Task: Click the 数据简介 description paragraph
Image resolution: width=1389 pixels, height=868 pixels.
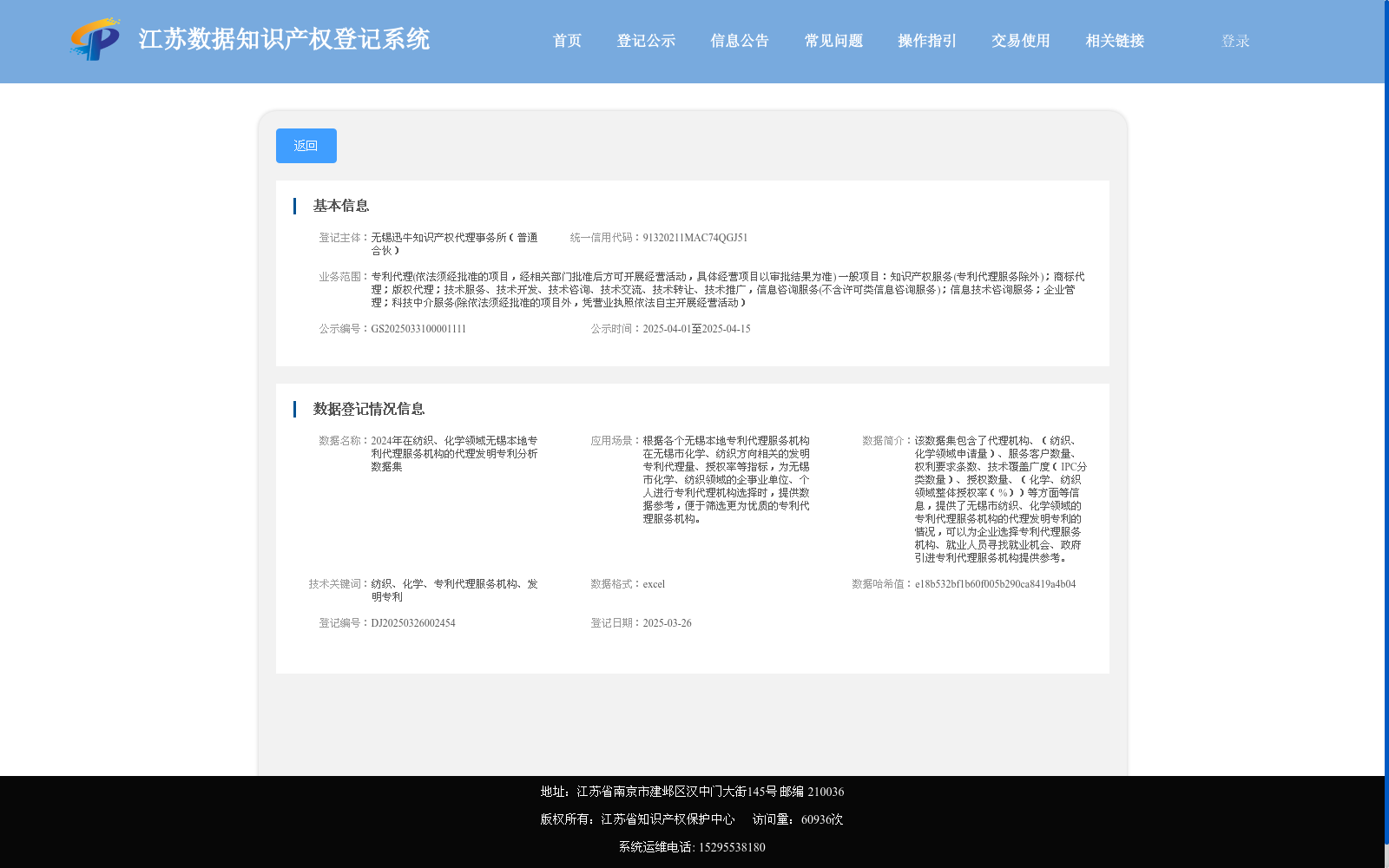Action: point(1000,499)
